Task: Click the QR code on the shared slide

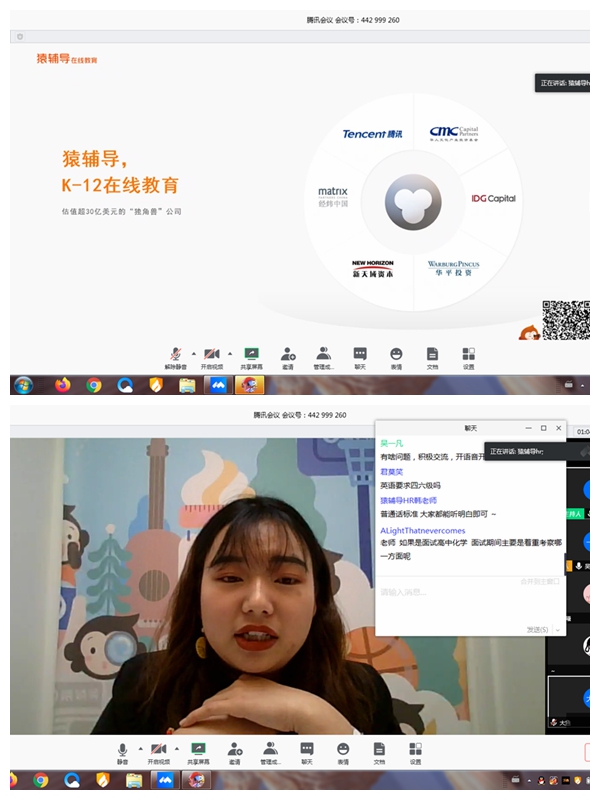Action: click(566, 320)
